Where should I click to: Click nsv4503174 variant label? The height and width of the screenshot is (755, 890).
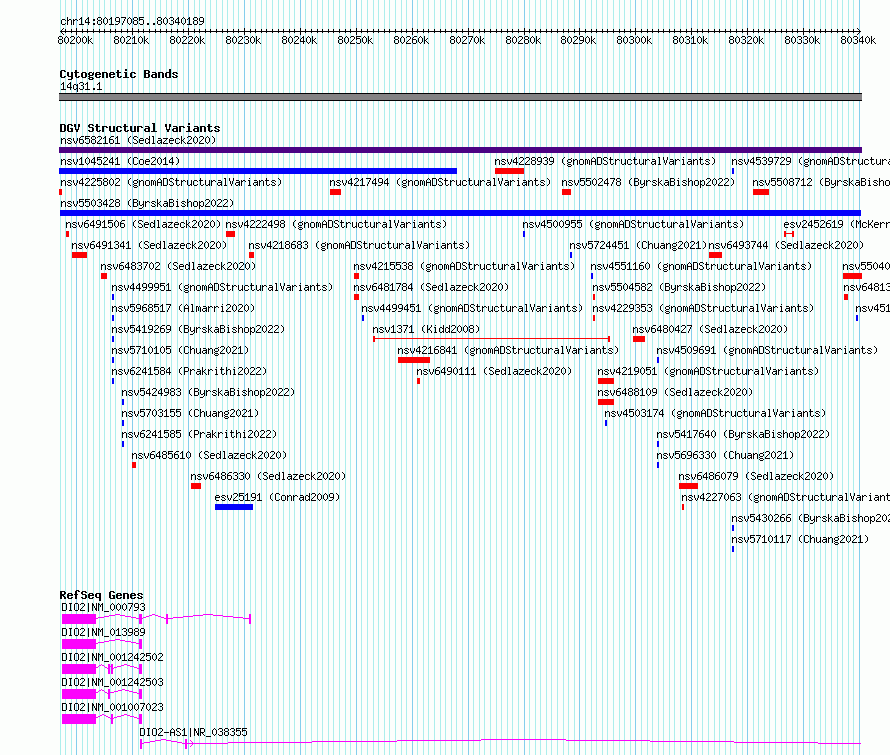(715, 413)
